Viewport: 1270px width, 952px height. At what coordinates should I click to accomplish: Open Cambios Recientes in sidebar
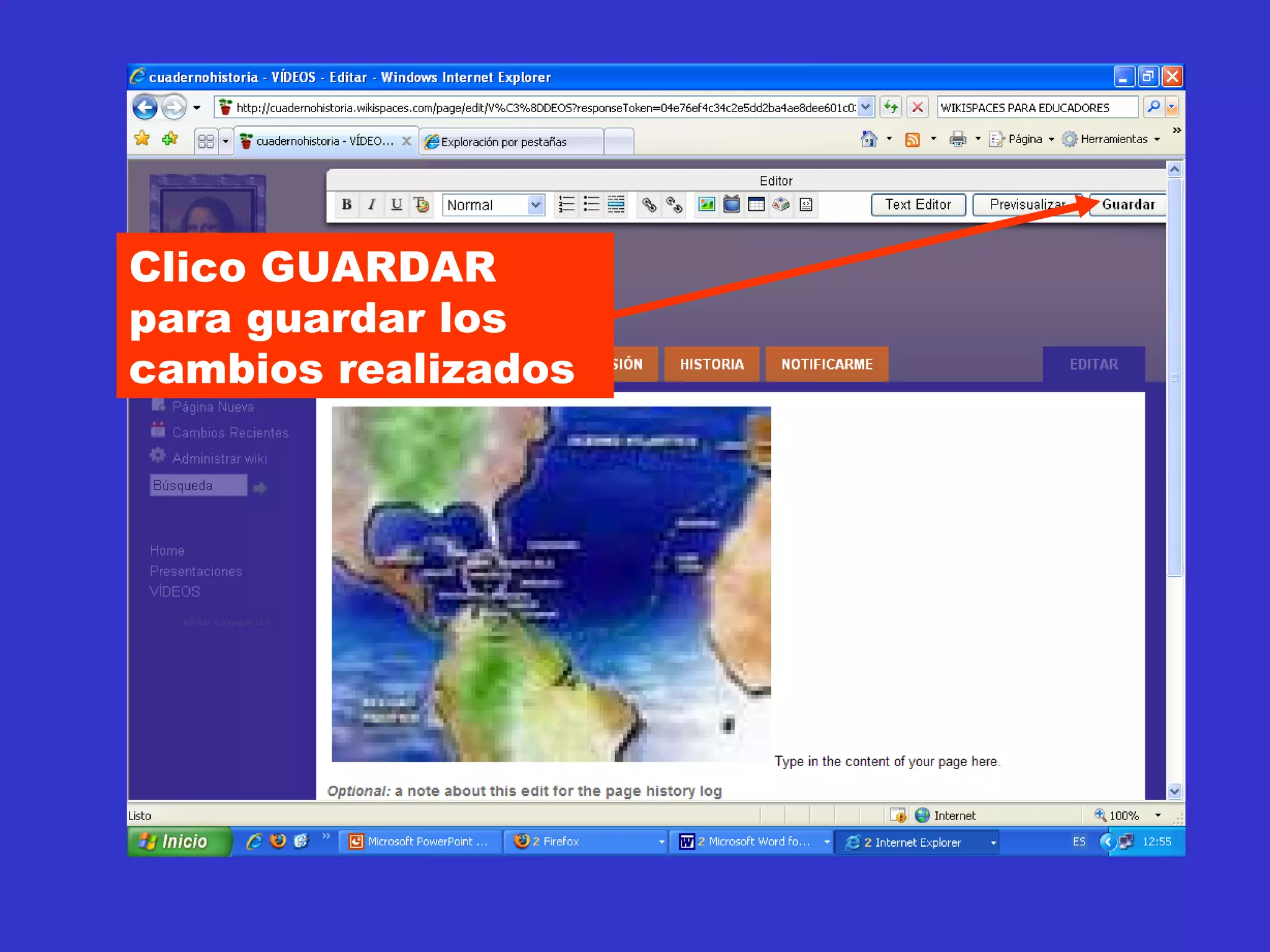(230, 433)
